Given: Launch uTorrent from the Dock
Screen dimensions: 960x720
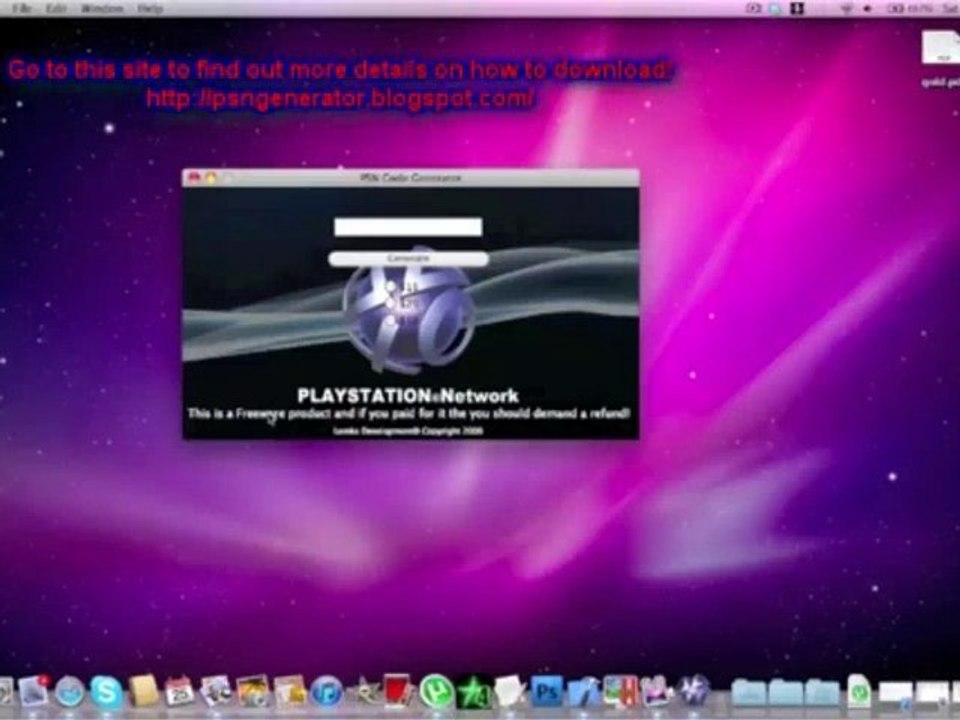Looking at the screenshot, I should pos(436,692).
